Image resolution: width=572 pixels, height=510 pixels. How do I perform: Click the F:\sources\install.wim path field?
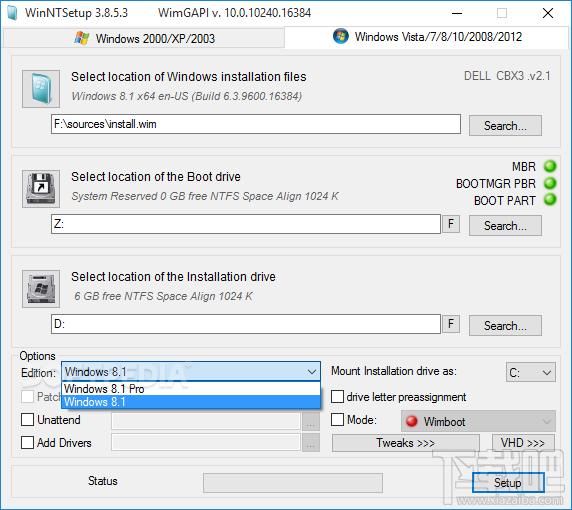pos(256,124)
